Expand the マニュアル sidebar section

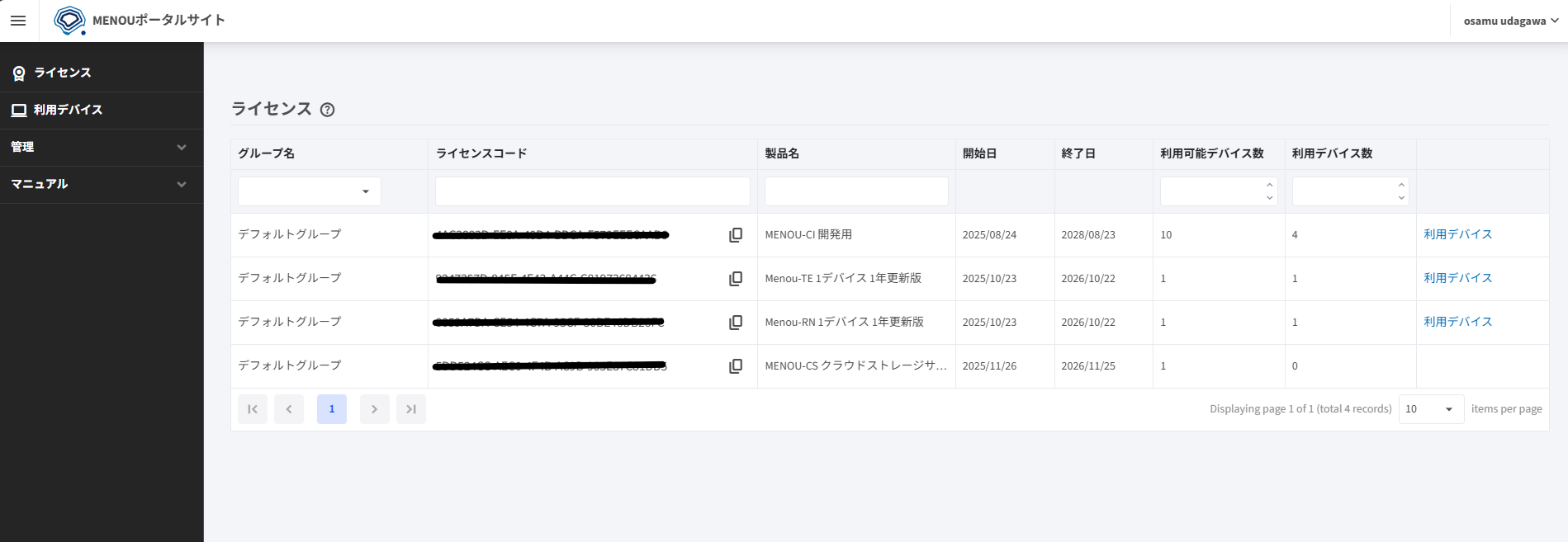click(102, 184)
